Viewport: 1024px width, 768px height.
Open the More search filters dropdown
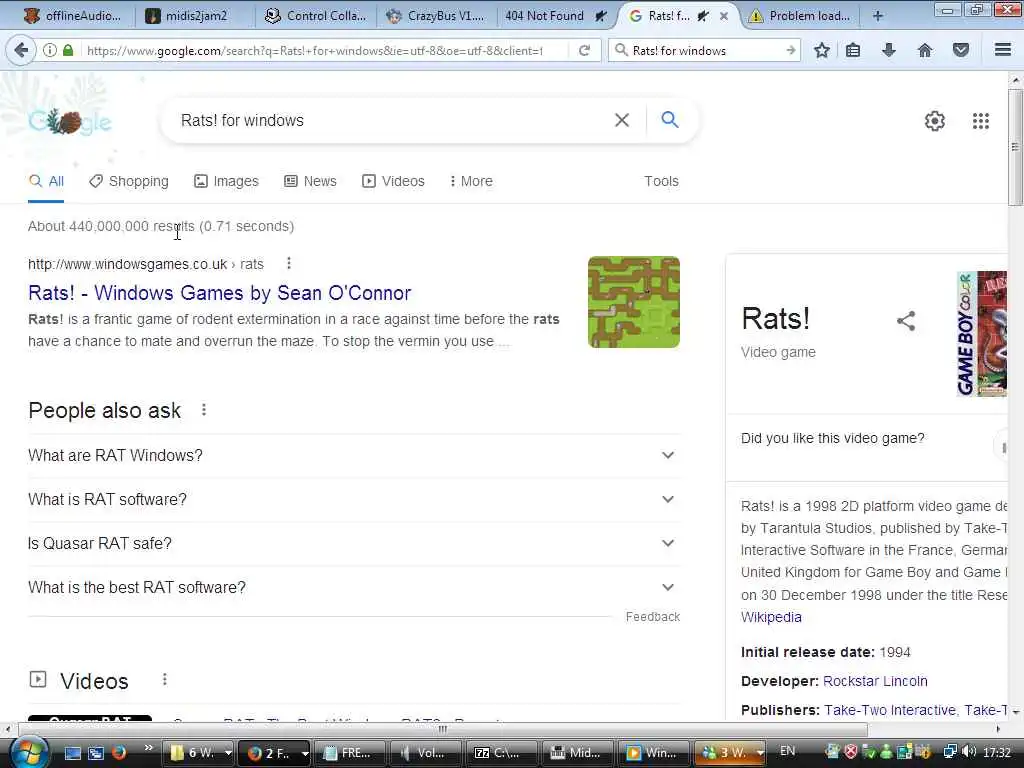(471, 181)
